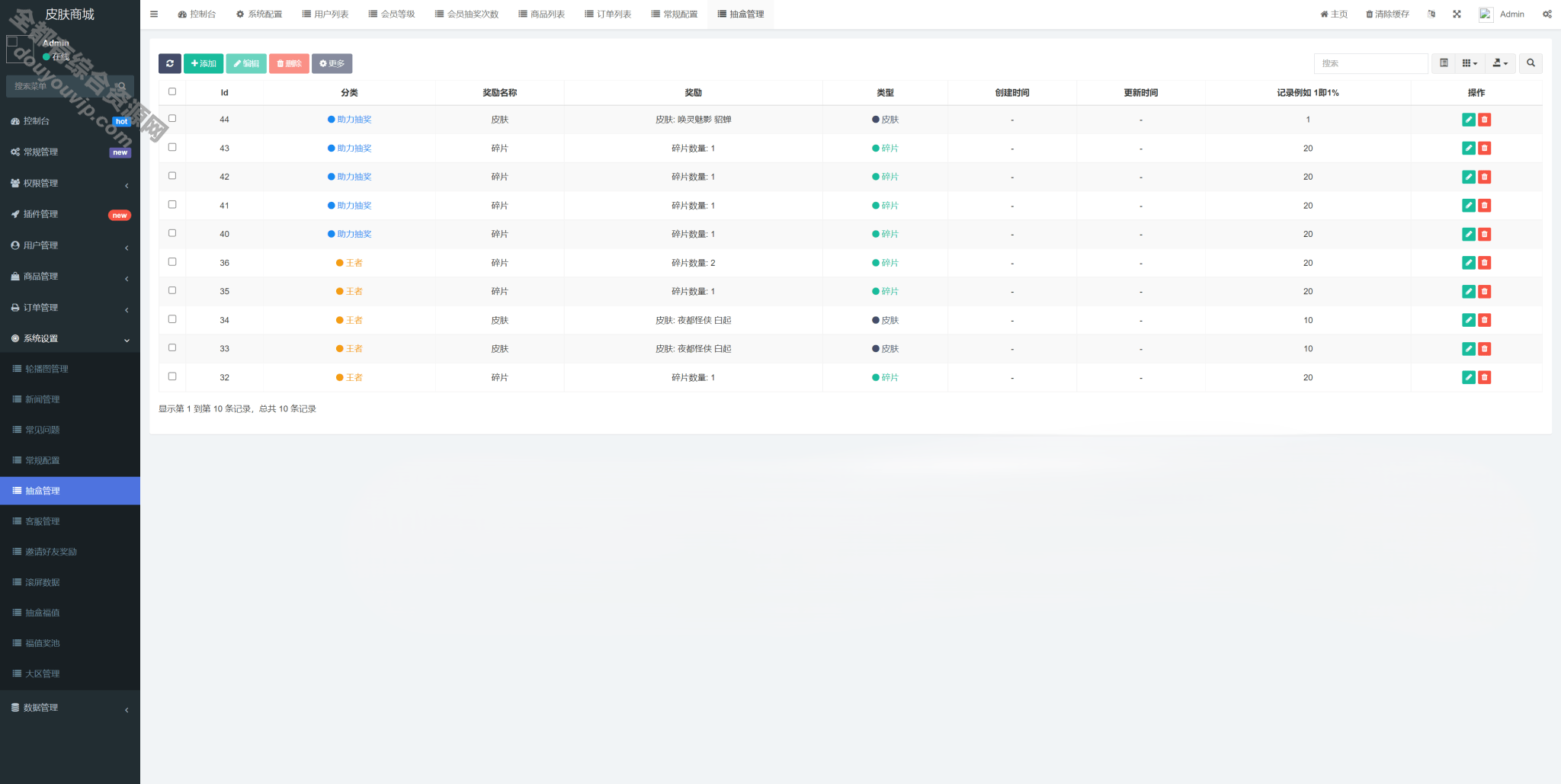The height and width of the screenshot is (784, 1561).
Task: Click the language switch icon in top bar
Action: click(x=1431, y=14)
